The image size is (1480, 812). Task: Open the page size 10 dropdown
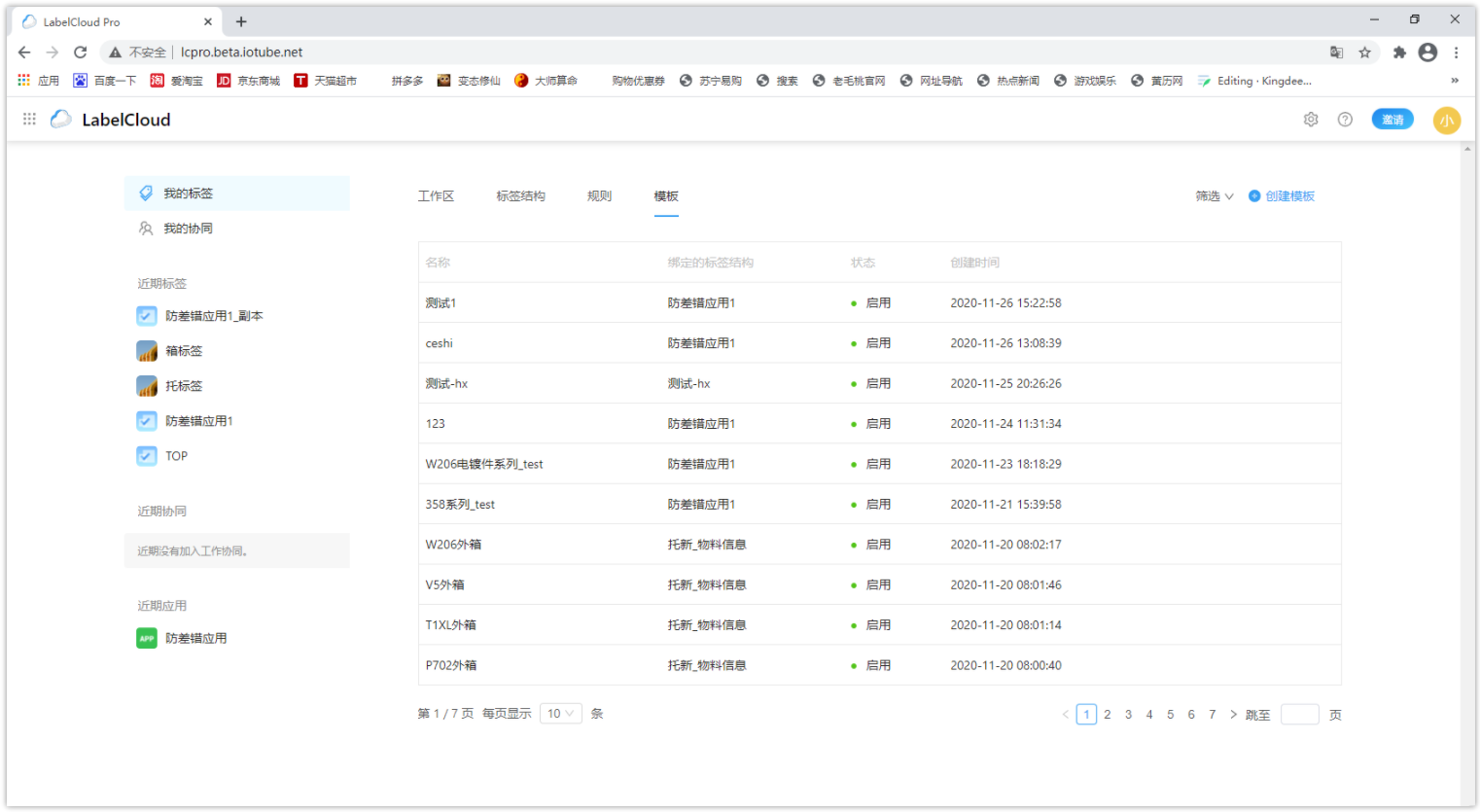[561, 714]
